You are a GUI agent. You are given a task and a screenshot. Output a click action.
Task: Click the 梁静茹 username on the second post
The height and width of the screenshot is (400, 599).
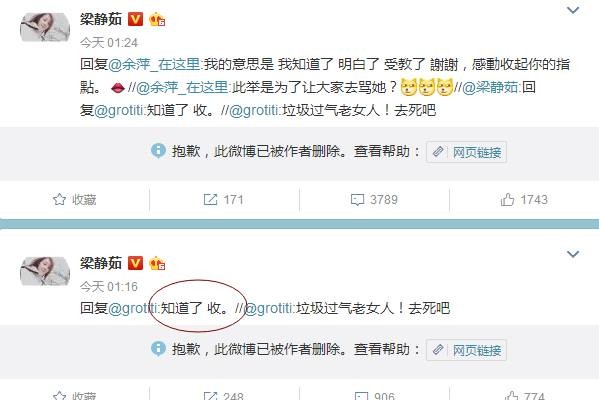pos(101,263)
